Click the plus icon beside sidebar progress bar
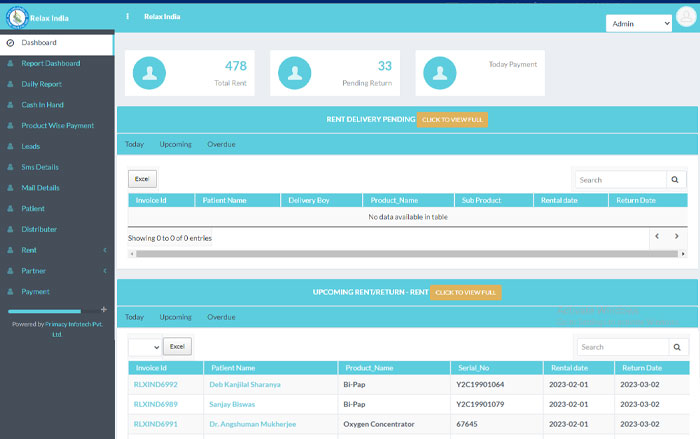Viewport: 700px width, 439px height. pyautogui.click(x=104, y=309)
